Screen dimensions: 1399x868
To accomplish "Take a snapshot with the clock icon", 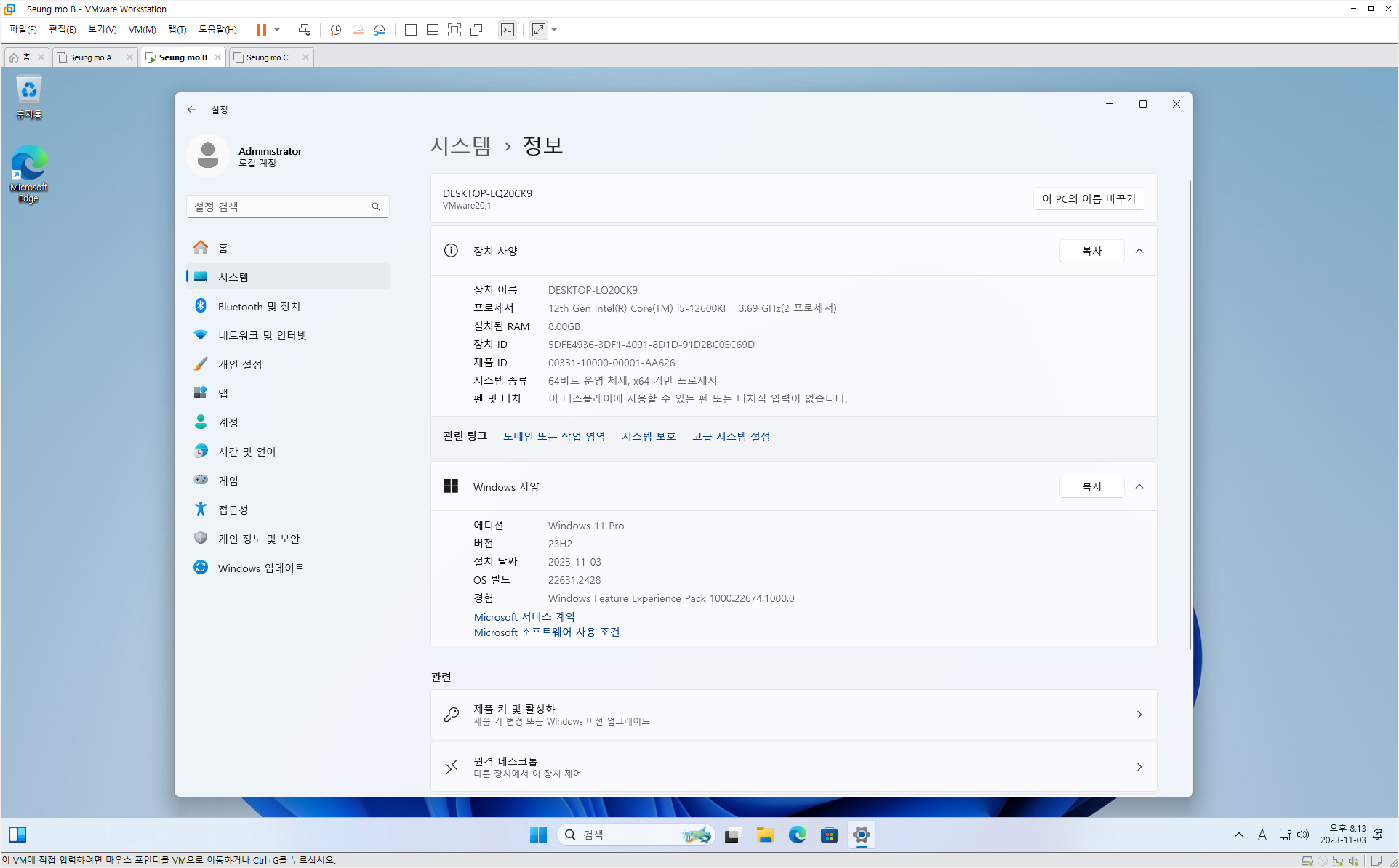I will tap(335, 30).
